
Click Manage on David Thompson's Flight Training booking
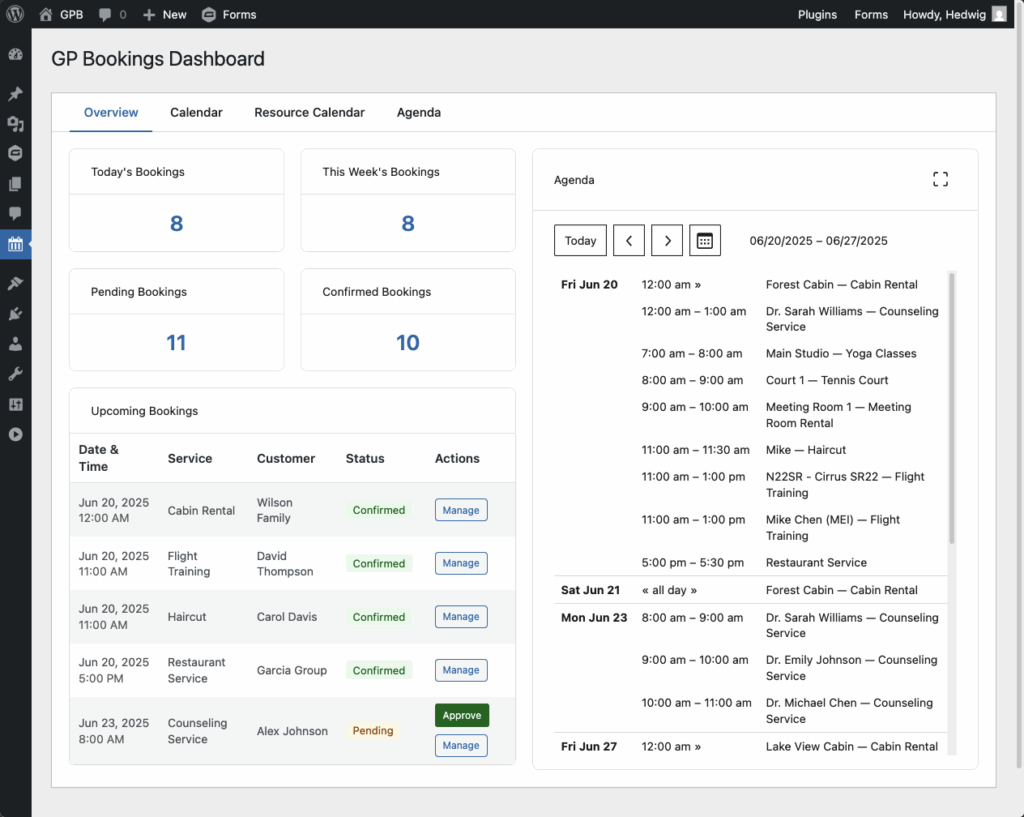(461, 563)
